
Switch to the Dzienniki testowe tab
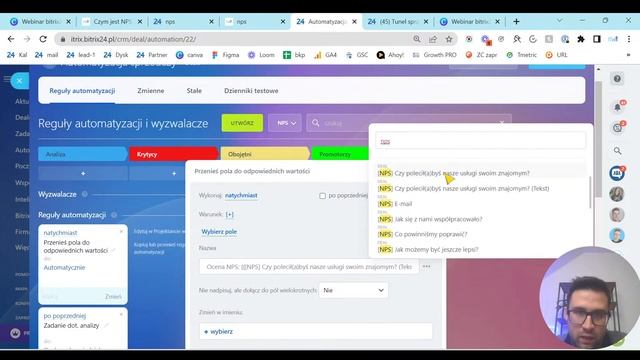point(251,91)
